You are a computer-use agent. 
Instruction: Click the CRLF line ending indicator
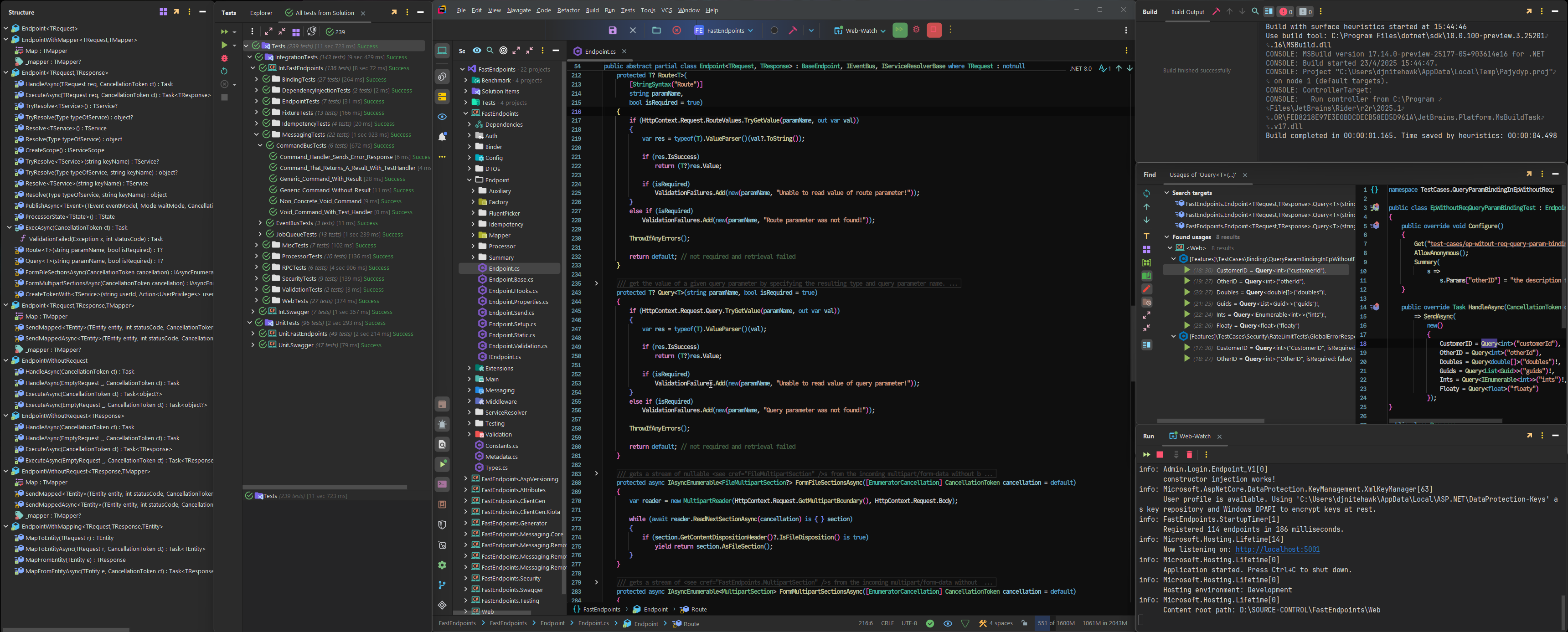pos(887,623)
